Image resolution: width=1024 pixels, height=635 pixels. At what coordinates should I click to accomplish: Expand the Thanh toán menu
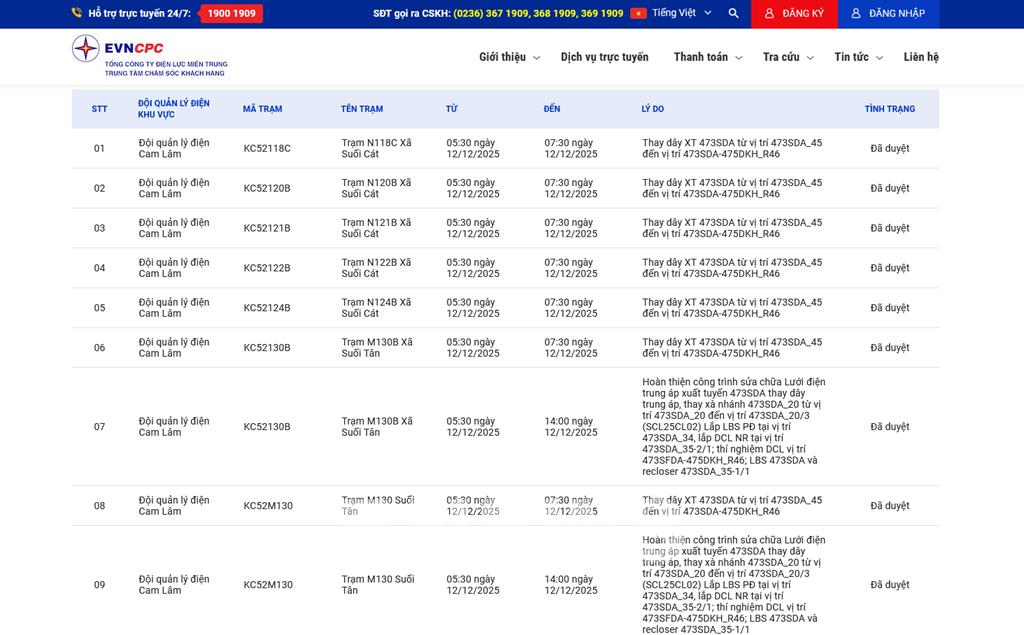coord(707,57)
